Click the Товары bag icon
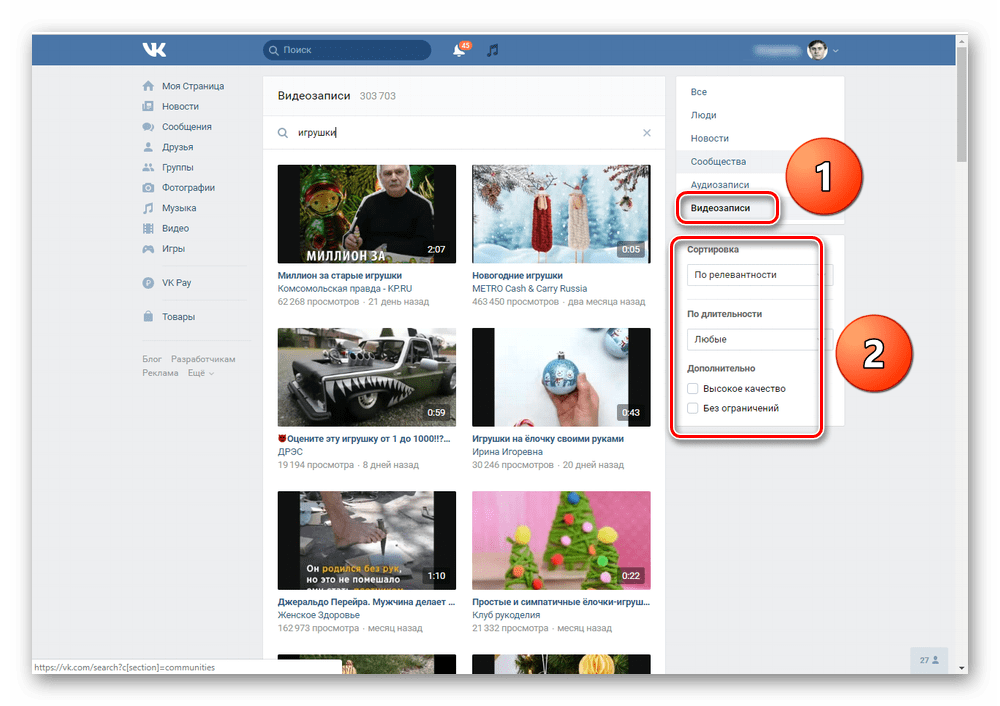The image size is (1000, 706). point(148,317)
